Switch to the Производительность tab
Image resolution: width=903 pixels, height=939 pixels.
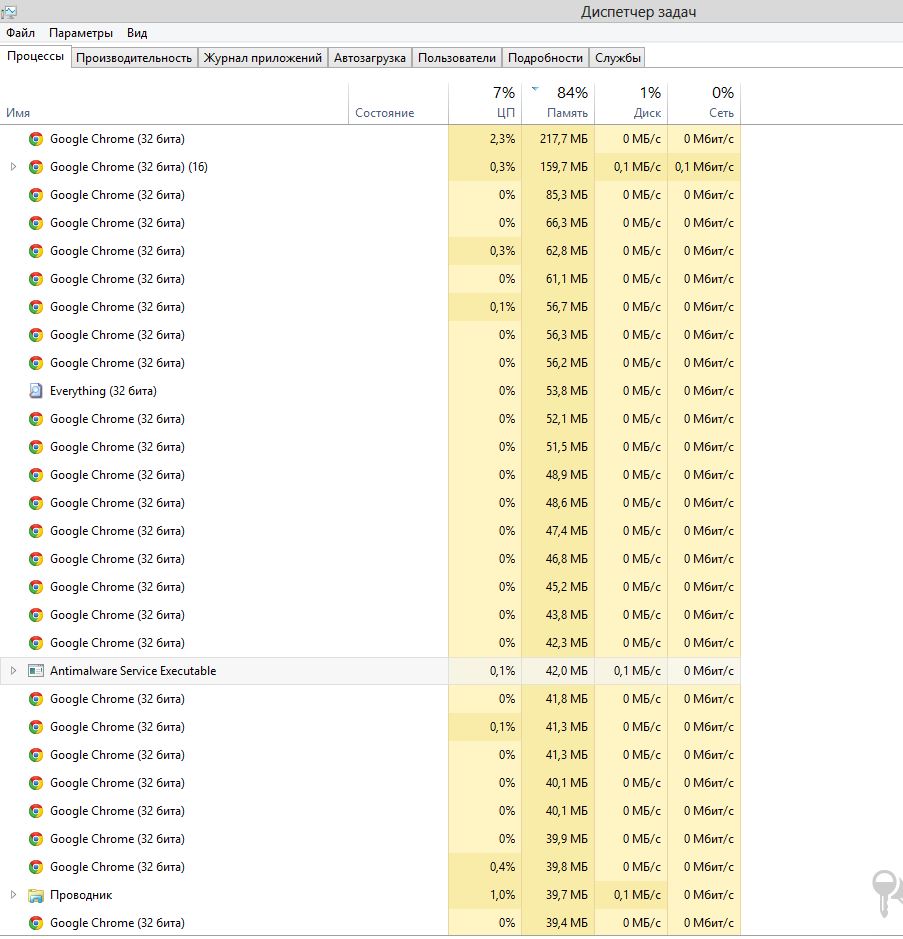click(134, 58)
